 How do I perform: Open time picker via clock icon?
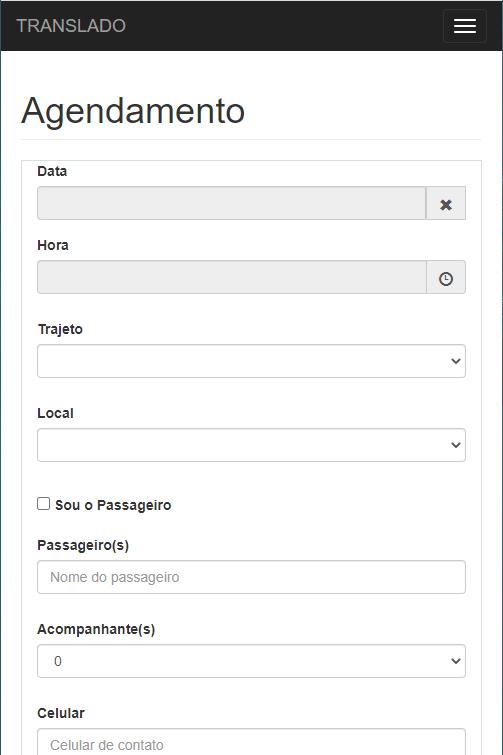[x=446, y=278]
